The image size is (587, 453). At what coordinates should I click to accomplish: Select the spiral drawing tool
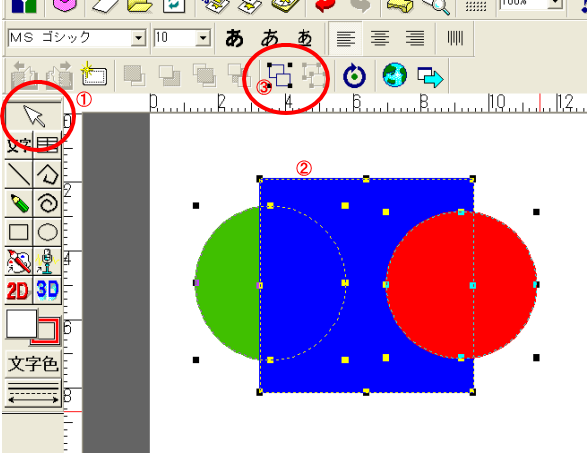(48, 203)
